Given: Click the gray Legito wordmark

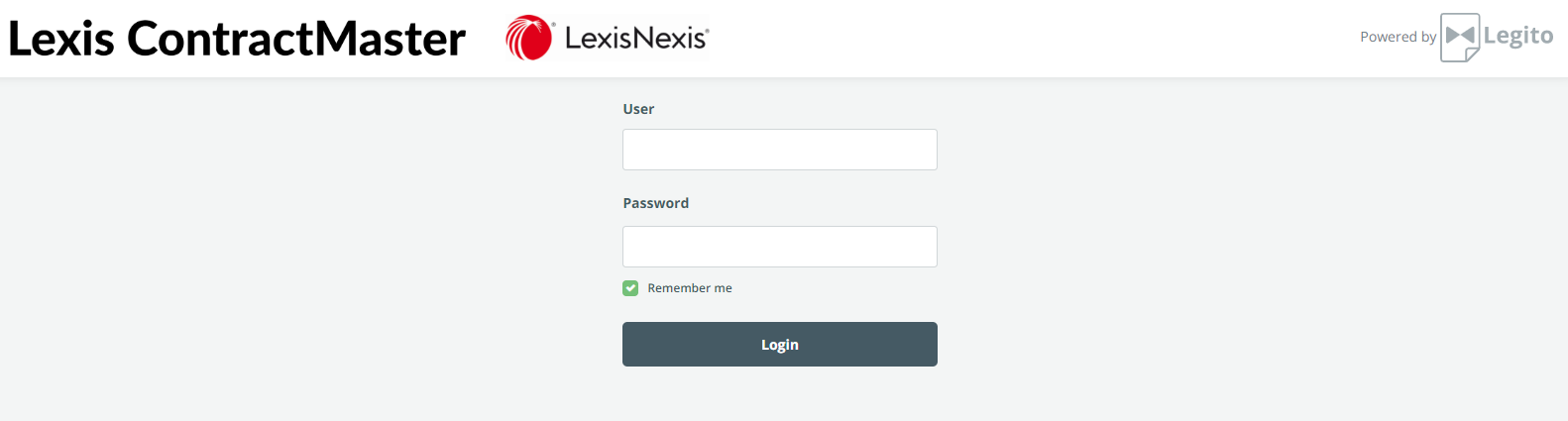Looking at the screenshot, I should click(1518, 37).
